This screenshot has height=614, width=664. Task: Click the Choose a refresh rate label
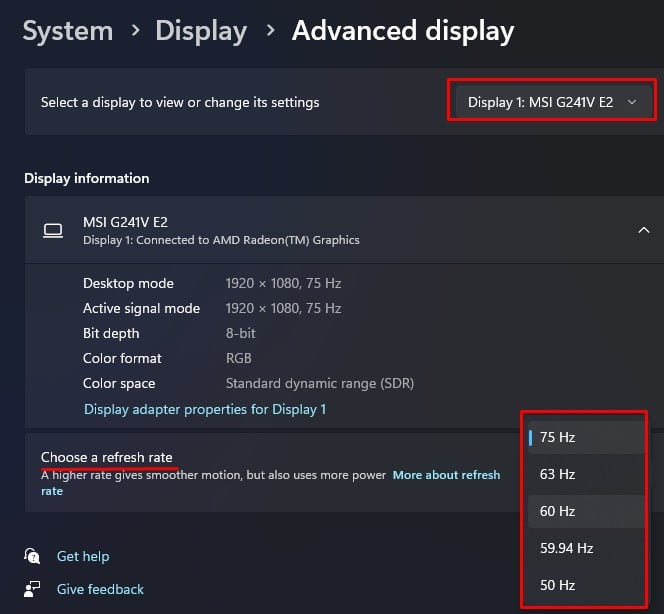coord(107,457)
